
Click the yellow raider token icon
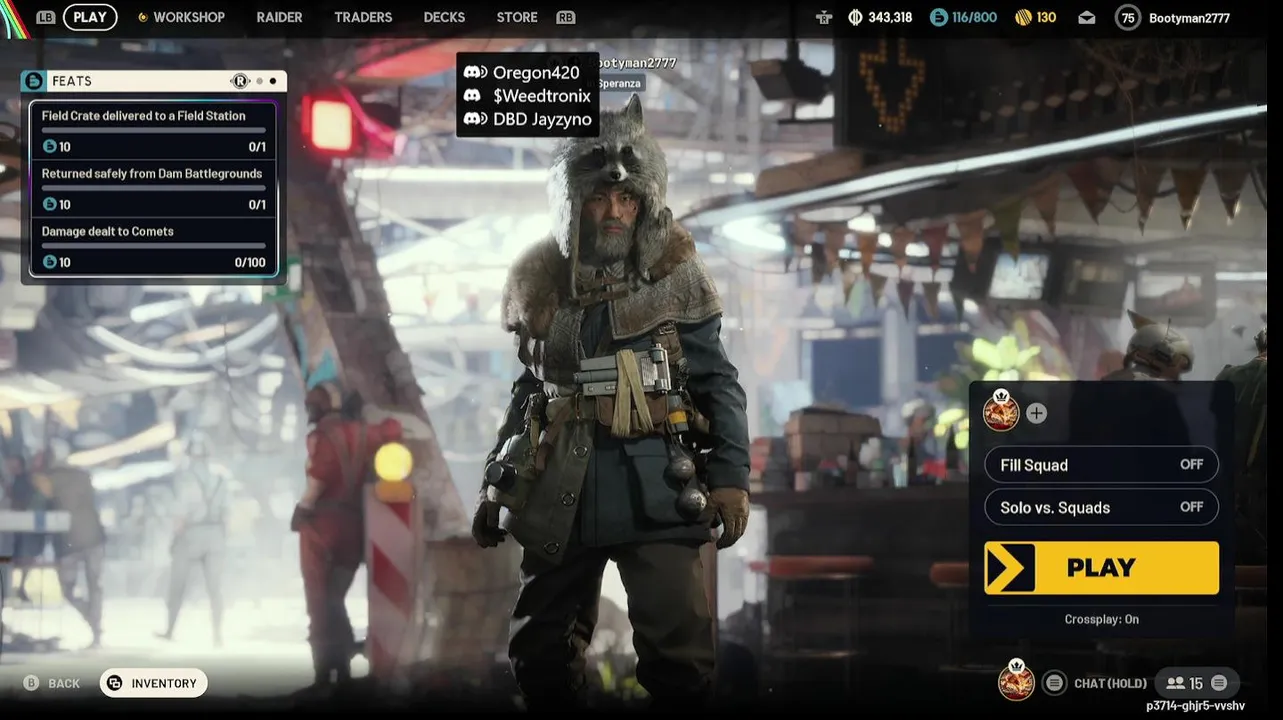pyautogui.click(x=1022, y=17)
